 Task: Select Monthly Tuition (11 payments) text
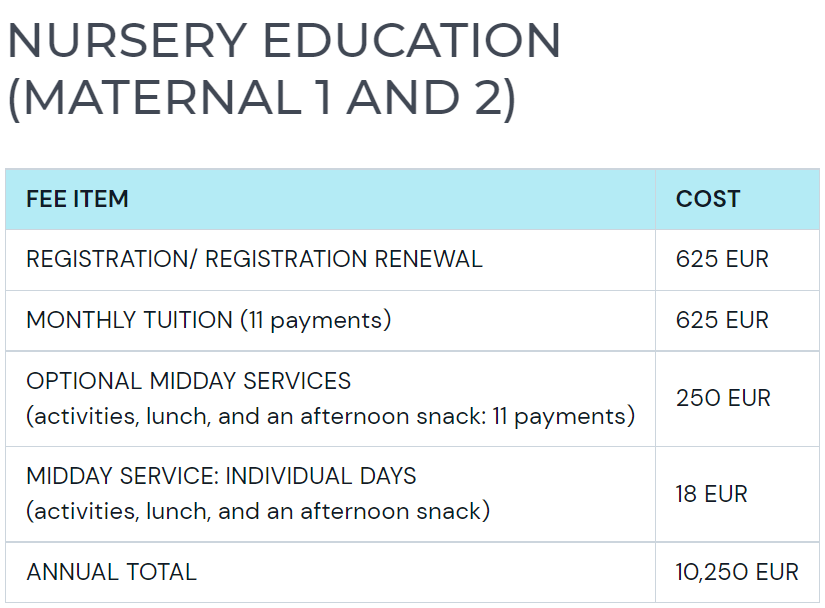point(208,320)
